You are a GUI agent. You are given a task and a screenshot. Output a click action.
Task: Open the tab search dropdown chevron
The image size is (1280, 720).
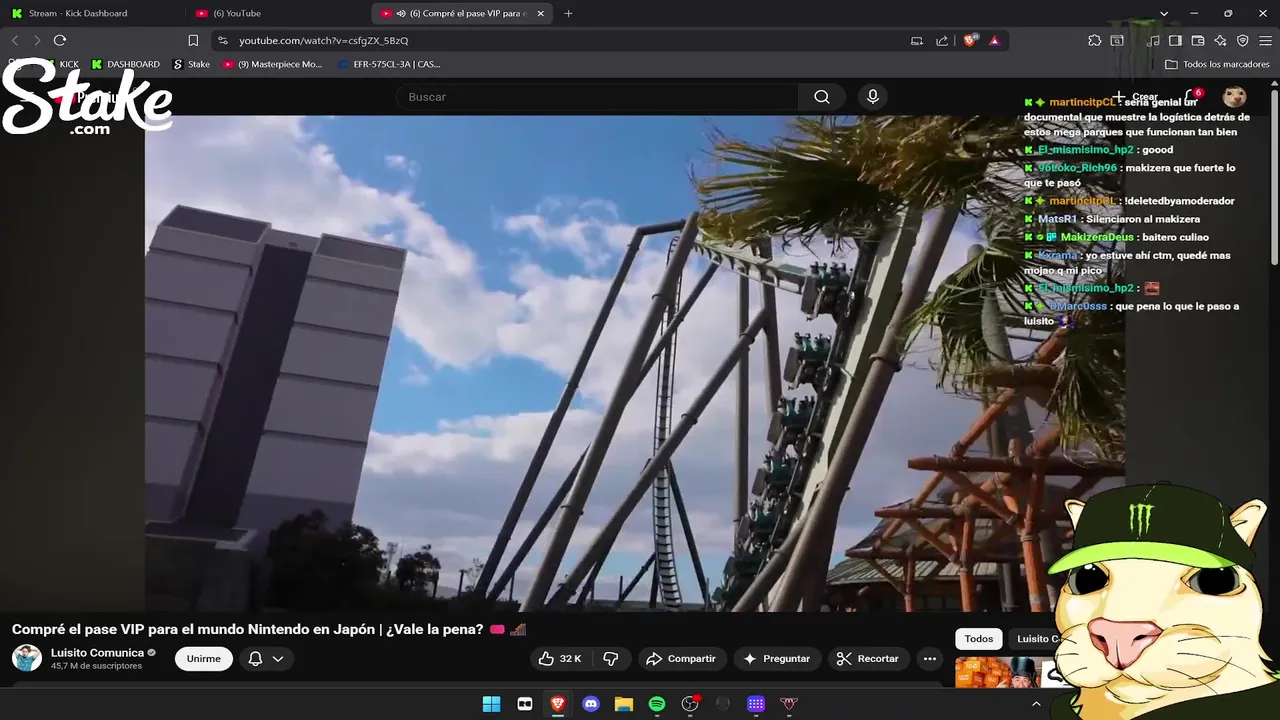tap(1164, 13)
